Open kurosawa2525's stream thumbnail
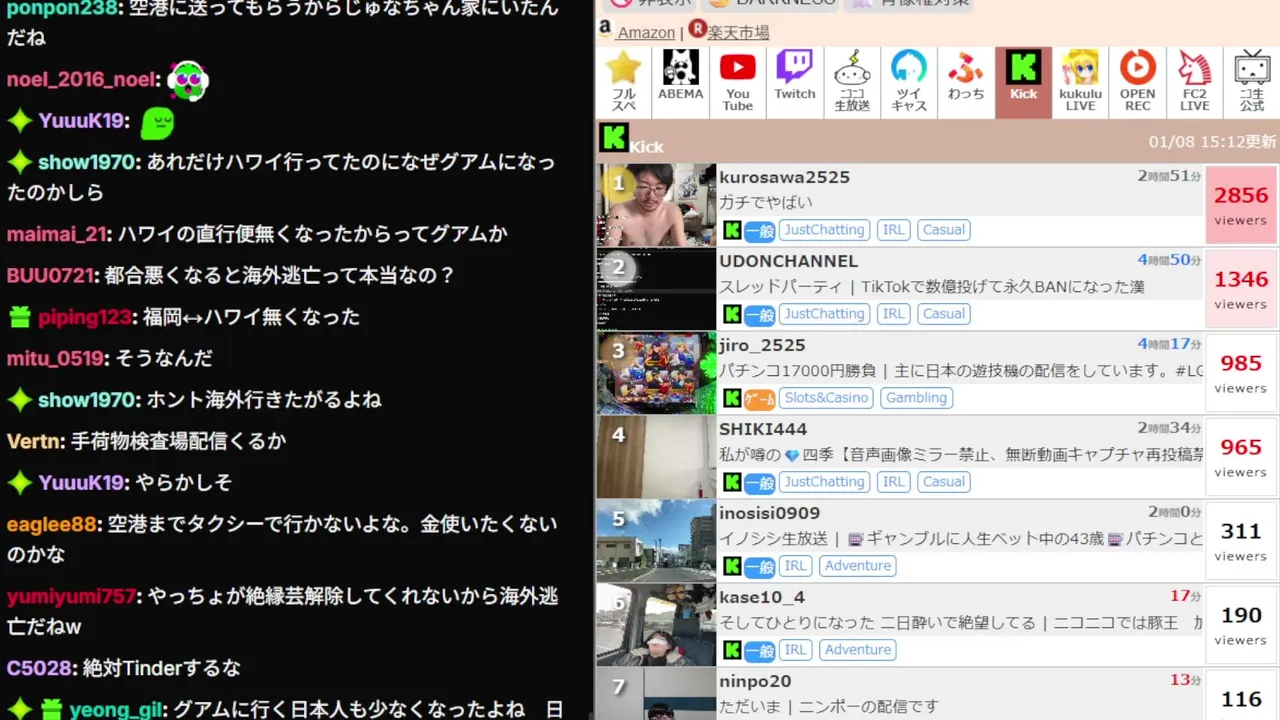This screenshot has width=1280, height=720. tap(656, 205)
